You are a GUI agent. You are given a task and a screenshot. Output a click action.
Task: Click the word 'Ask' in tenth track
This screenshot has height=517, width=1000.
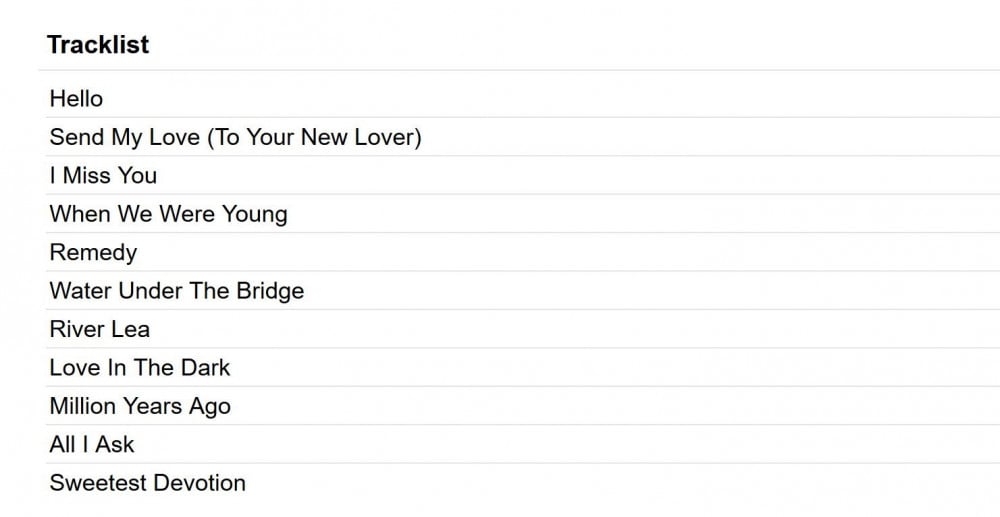[x=114, y=444]
